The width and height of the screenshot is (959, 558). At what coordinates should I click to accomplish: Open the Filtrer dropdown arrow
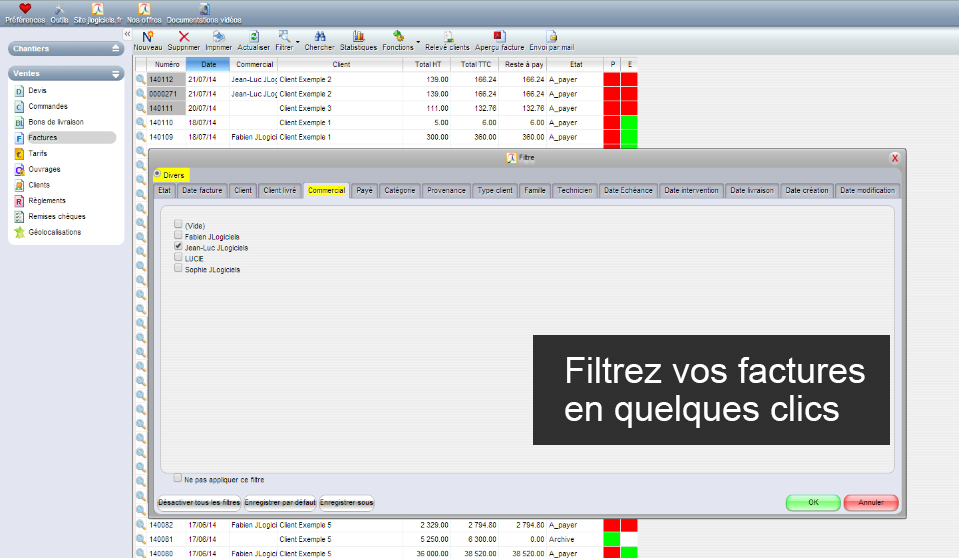pos(298,42)
